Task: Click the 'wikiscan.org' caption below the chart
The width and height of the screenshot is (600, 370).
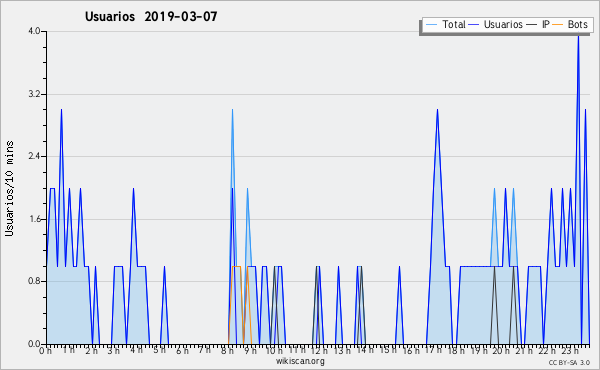Action: 300,361
